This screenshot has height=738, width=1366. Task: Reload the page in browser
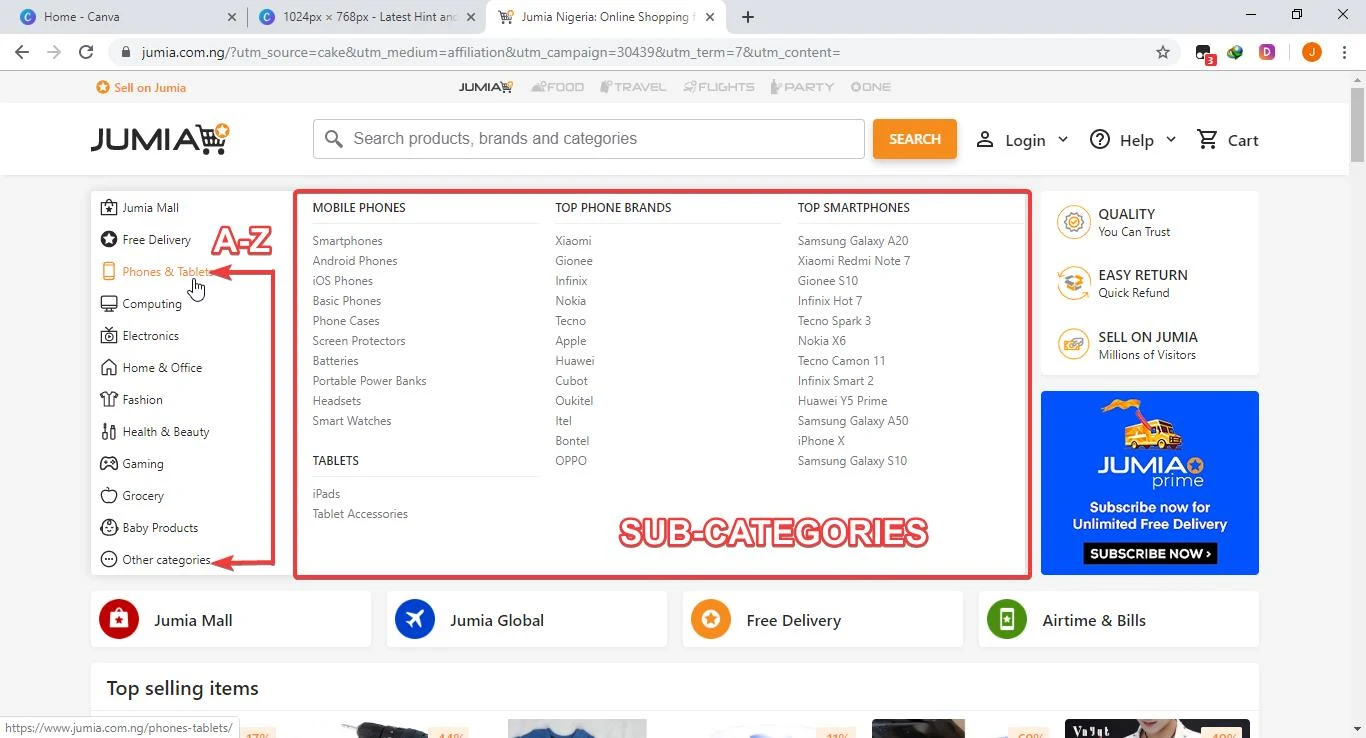tap(86, 52)
